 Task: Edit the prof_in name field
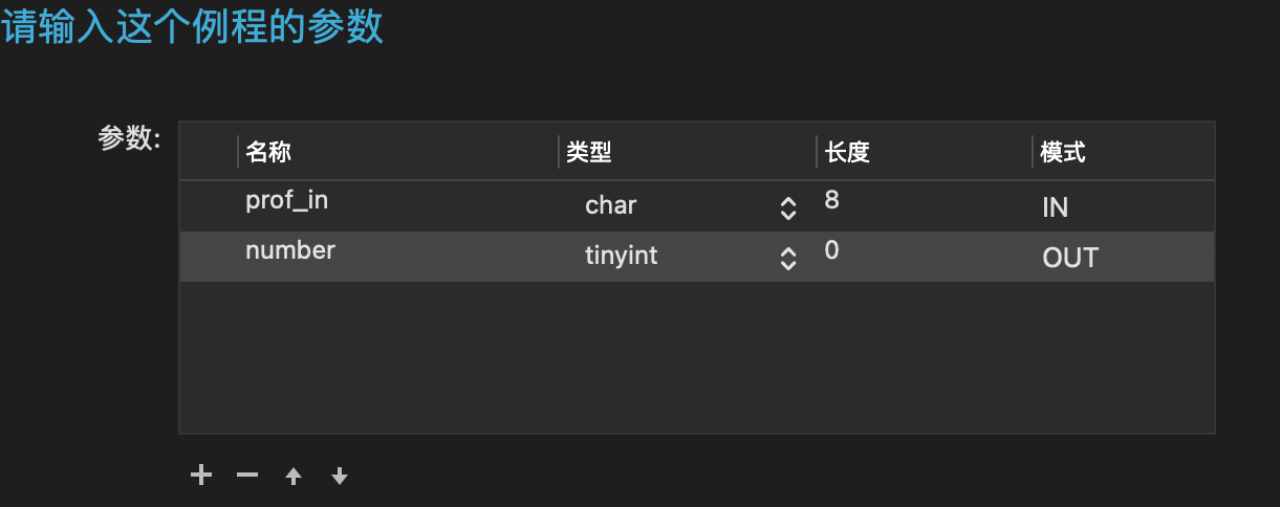[286, 201]
